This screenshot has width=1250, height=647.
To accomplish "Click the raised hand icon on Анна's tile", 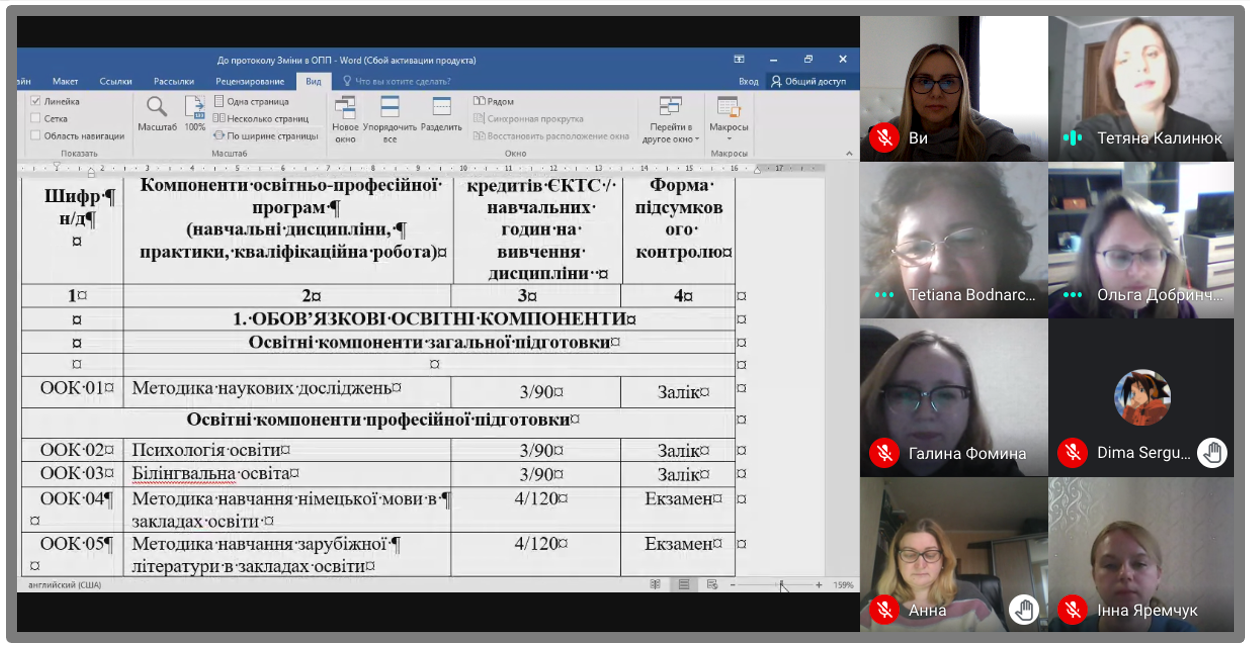I will (1023, 609).
